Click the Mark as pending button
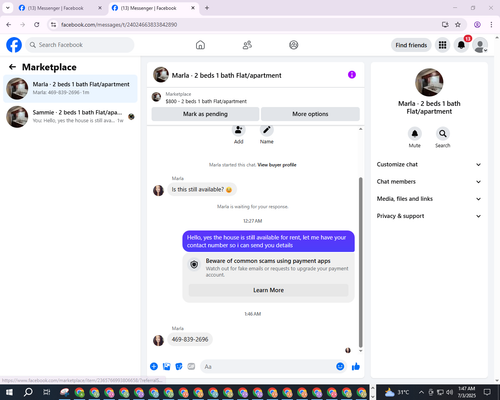This screenshot has width=500, height=400. pyautogui.click(x=205, y=114)
